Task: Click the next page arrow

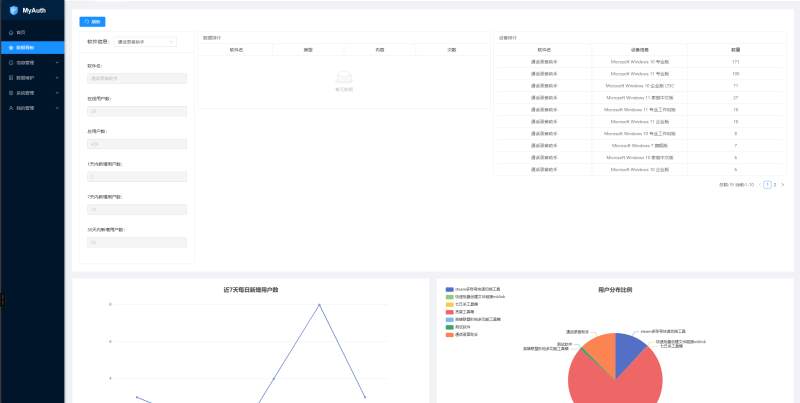Action: [783, 185]
